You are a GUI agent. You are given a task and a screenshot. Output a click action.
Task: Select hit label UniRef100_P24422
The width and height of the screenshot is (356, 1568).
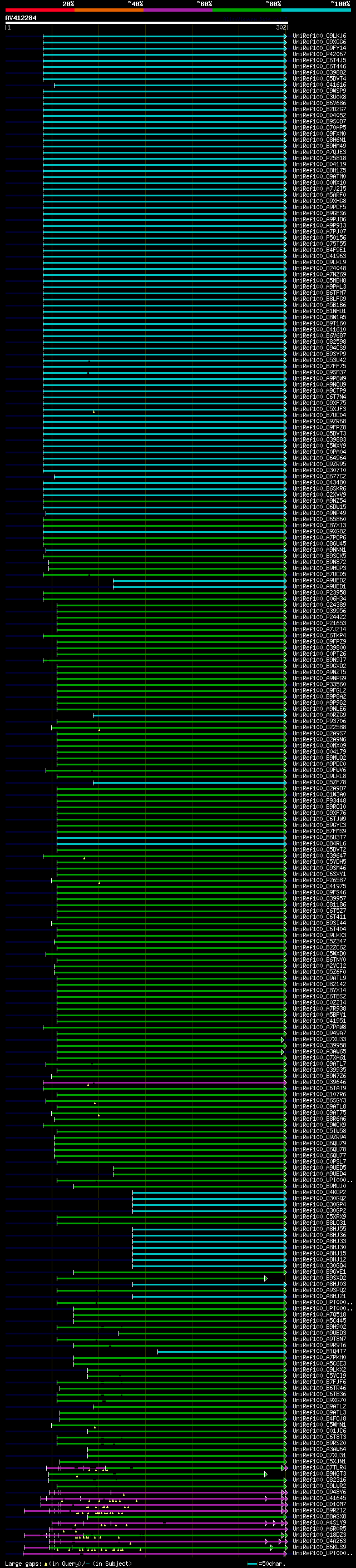tap(319, 617)
